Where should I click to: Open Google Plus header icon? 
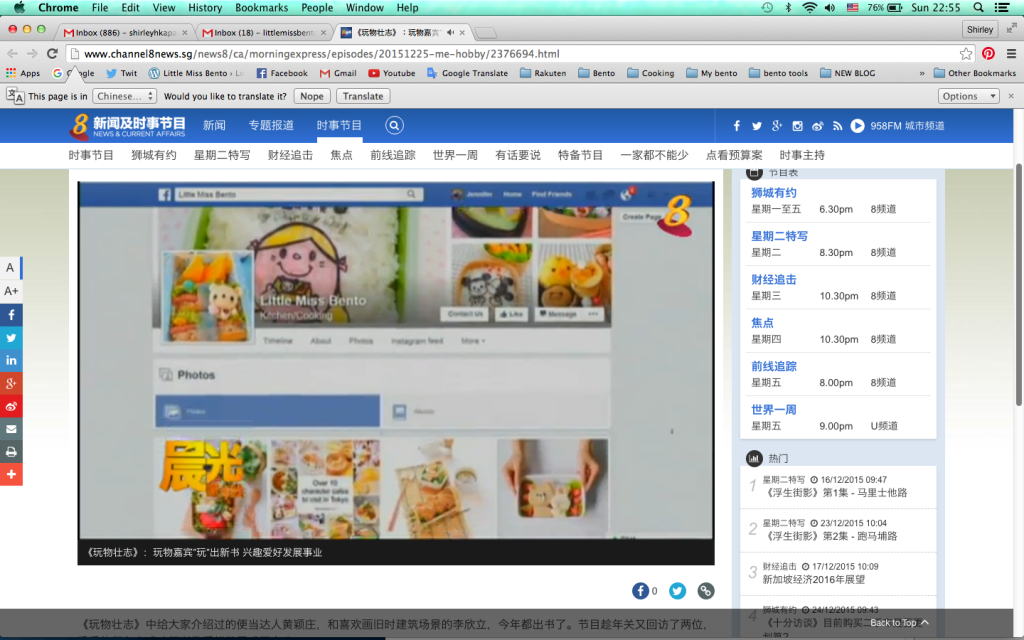[776, 126]
